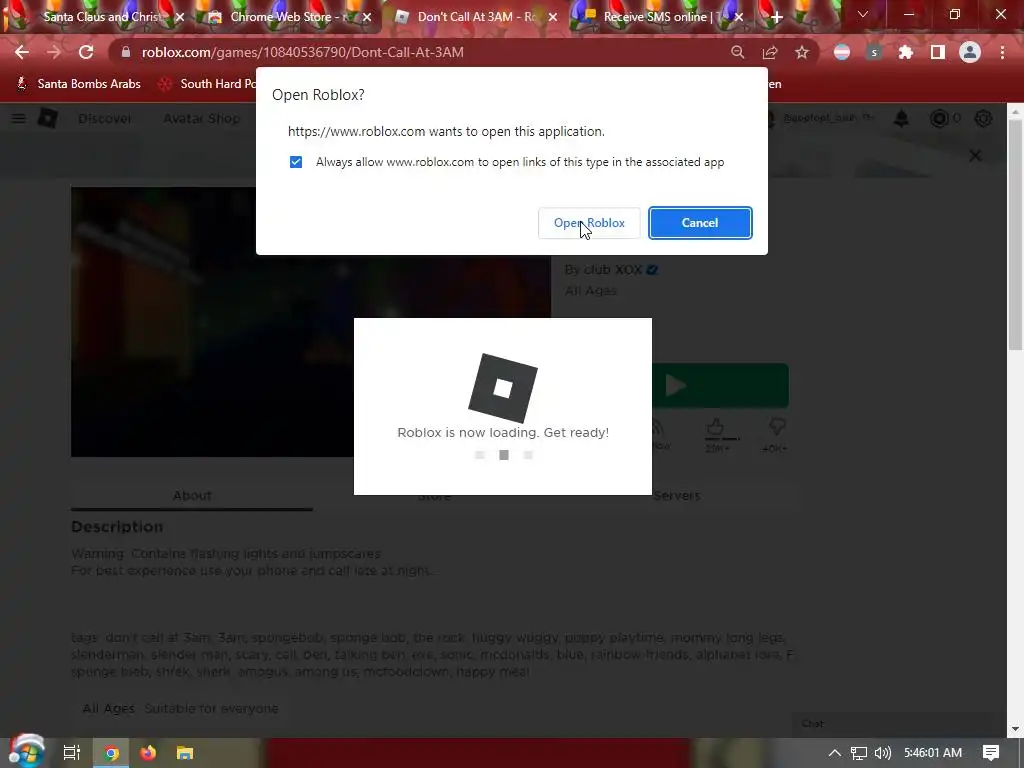
Task: Open the Discover menu item
Action: [x=104, y=118]
